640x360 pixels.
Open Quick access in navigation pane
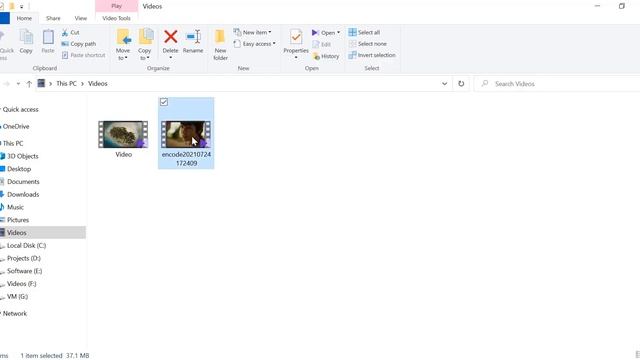click(x=20, y=109)
